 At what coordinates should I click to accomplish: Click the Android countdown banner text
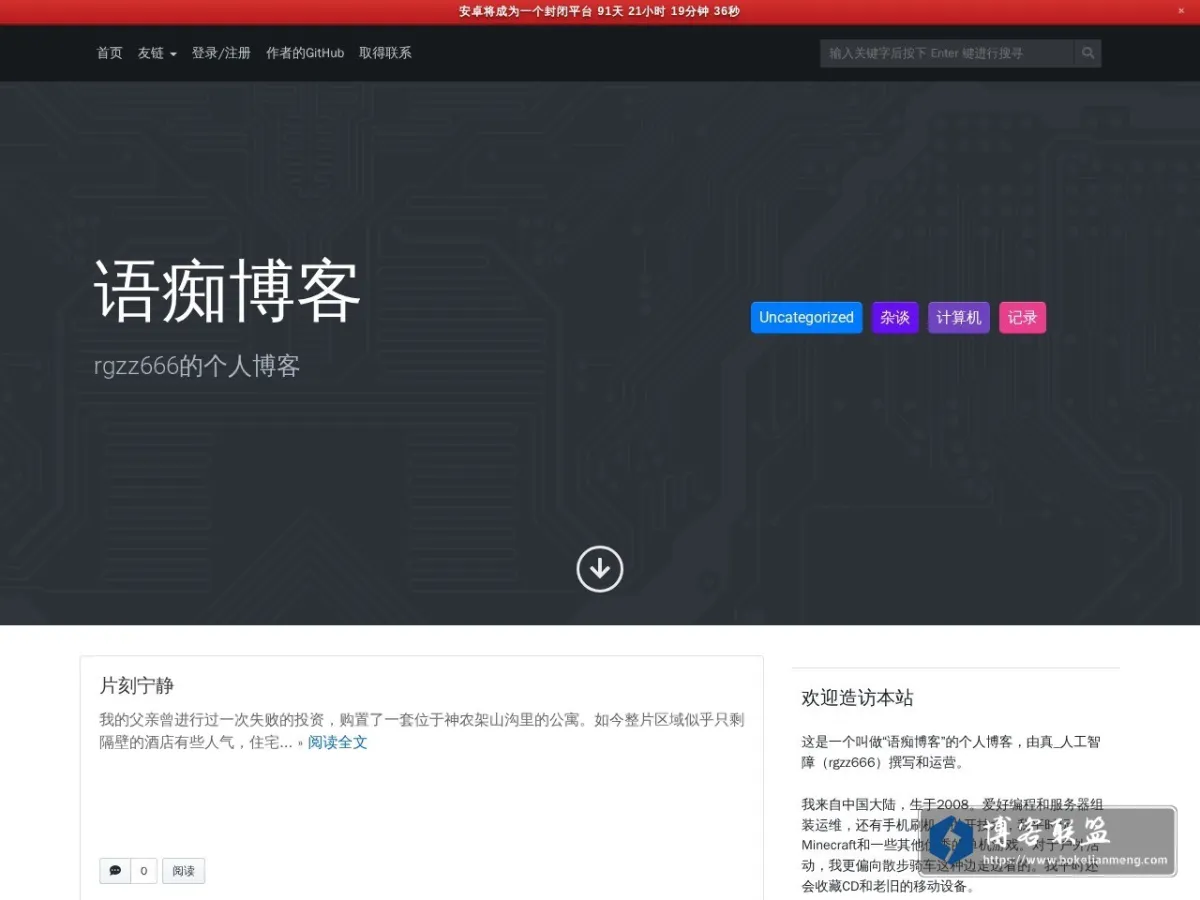click(600, 11)
